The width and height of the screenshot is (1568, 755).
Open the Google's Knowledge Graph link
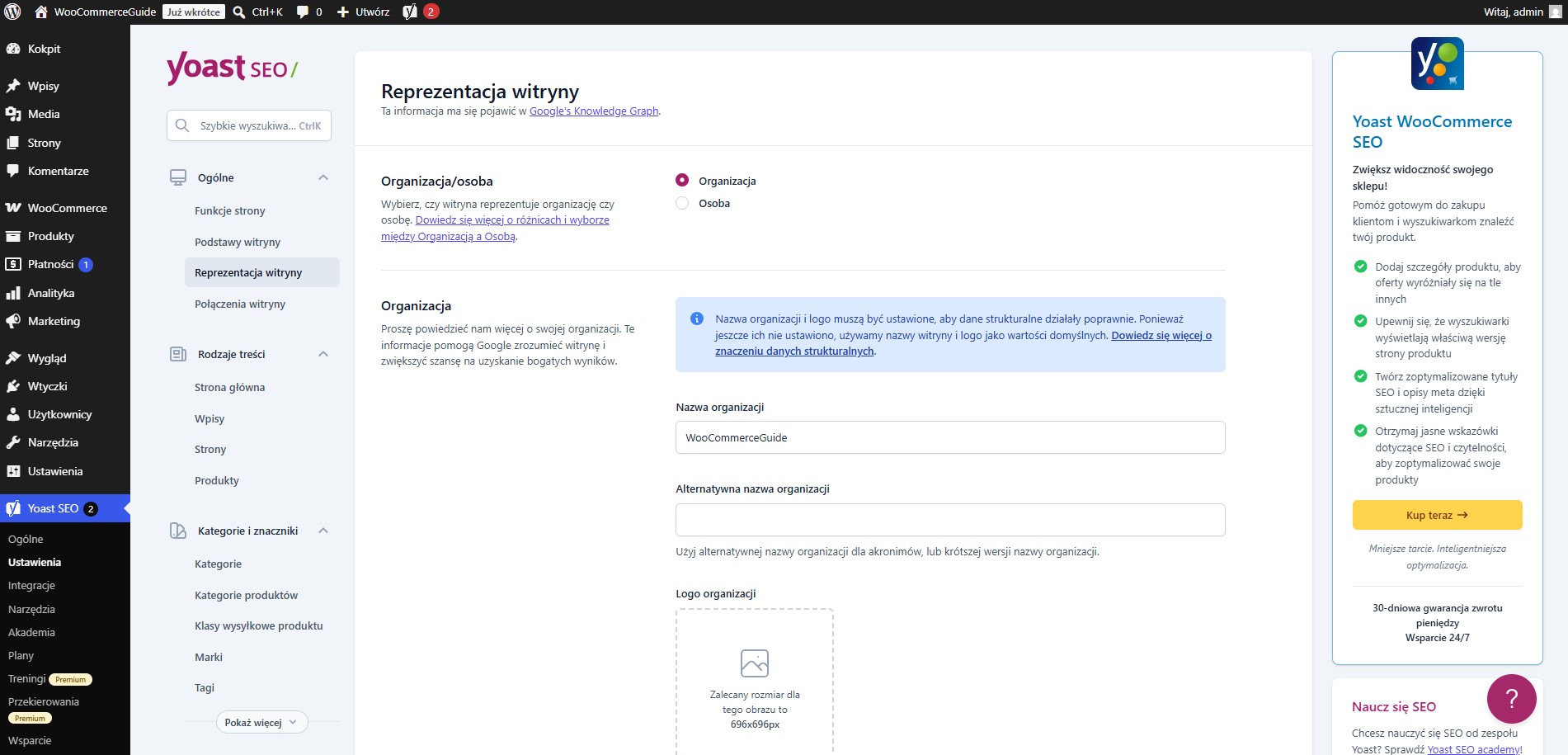click(x=594, y=111)
